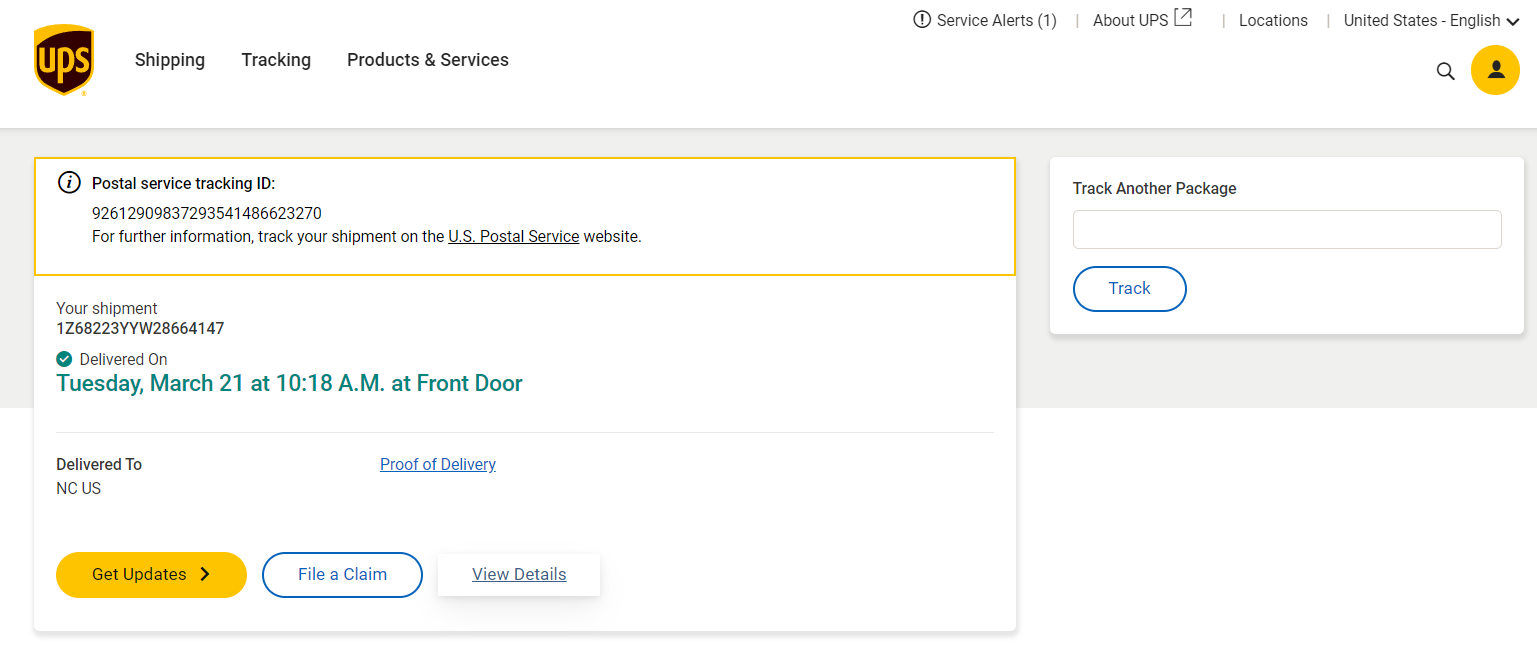Expand View Details for the shipment
Viewport: 1537px width, 647px height.
[519, 574]
